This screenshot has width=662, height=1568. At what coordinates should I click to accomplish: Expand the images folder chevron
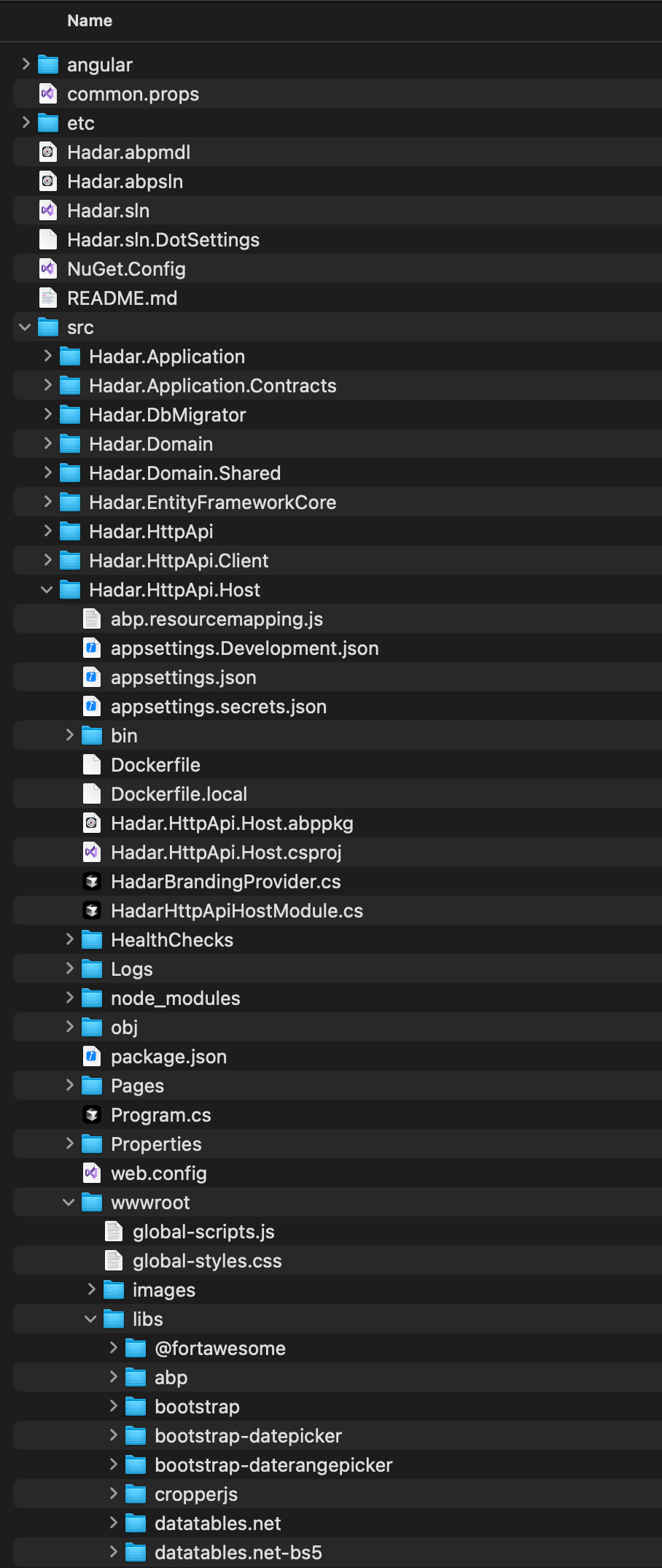pos(91,1289)
